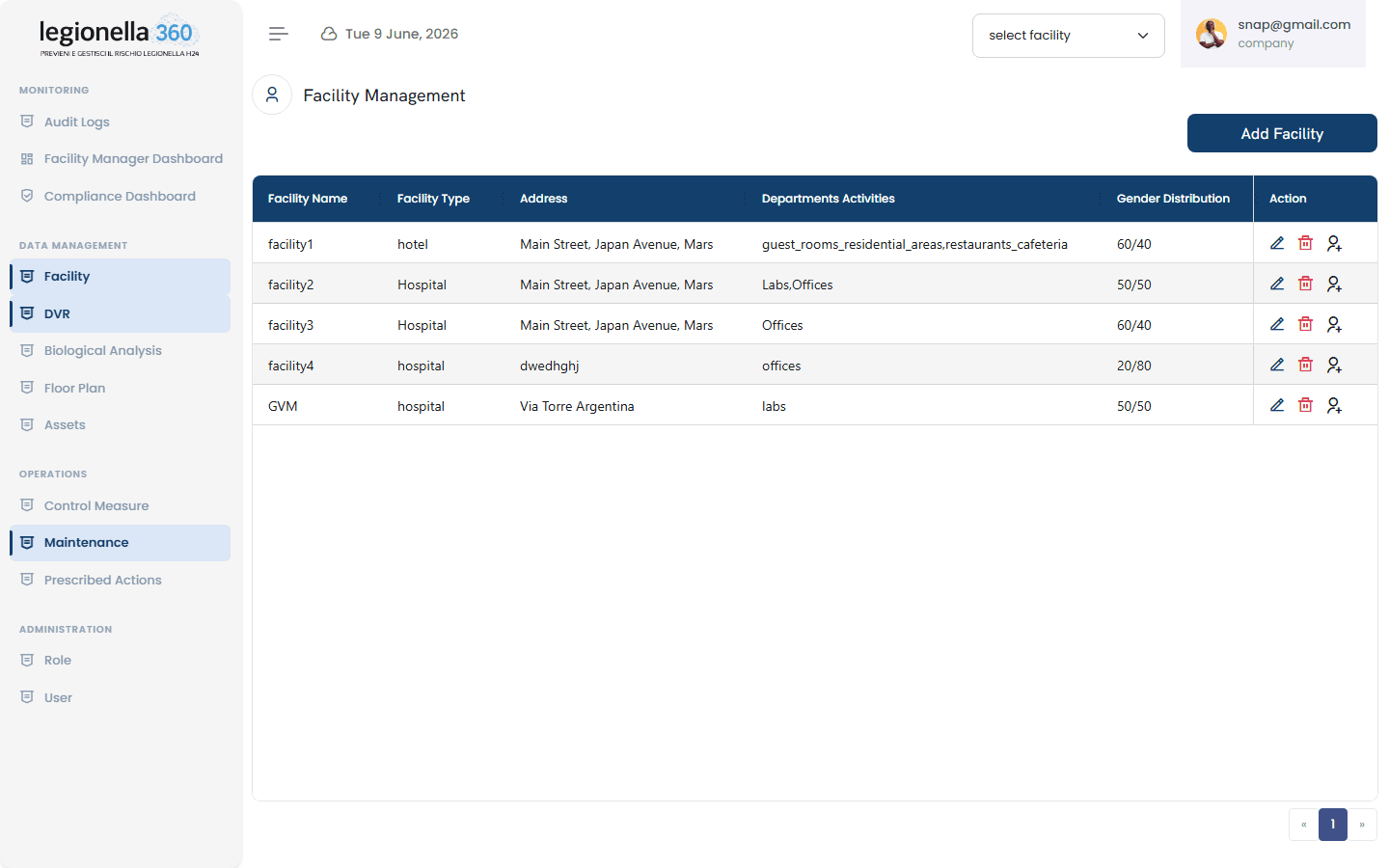Edit facility4 with the pencil icon
Viewport: 1389px width, 868px height.
click(1277, 365)
